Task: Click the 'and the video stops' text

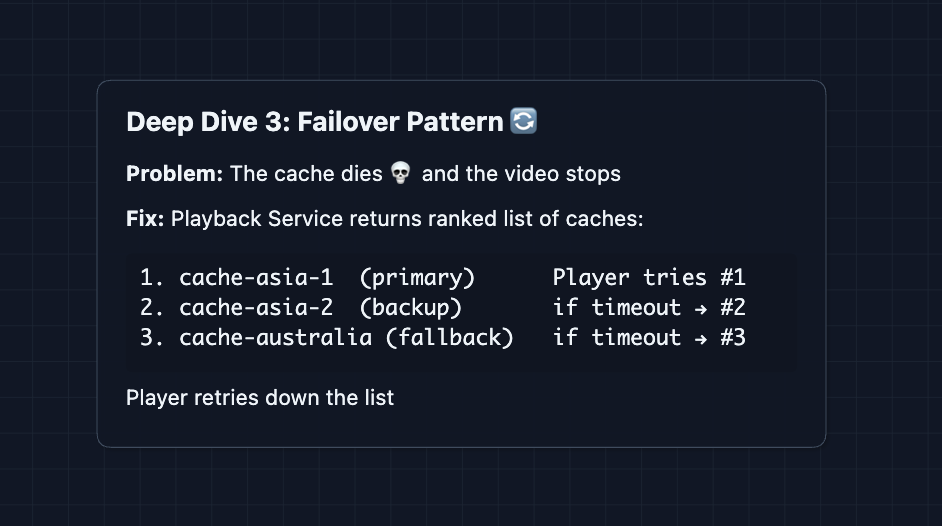Action: point(521,174)
